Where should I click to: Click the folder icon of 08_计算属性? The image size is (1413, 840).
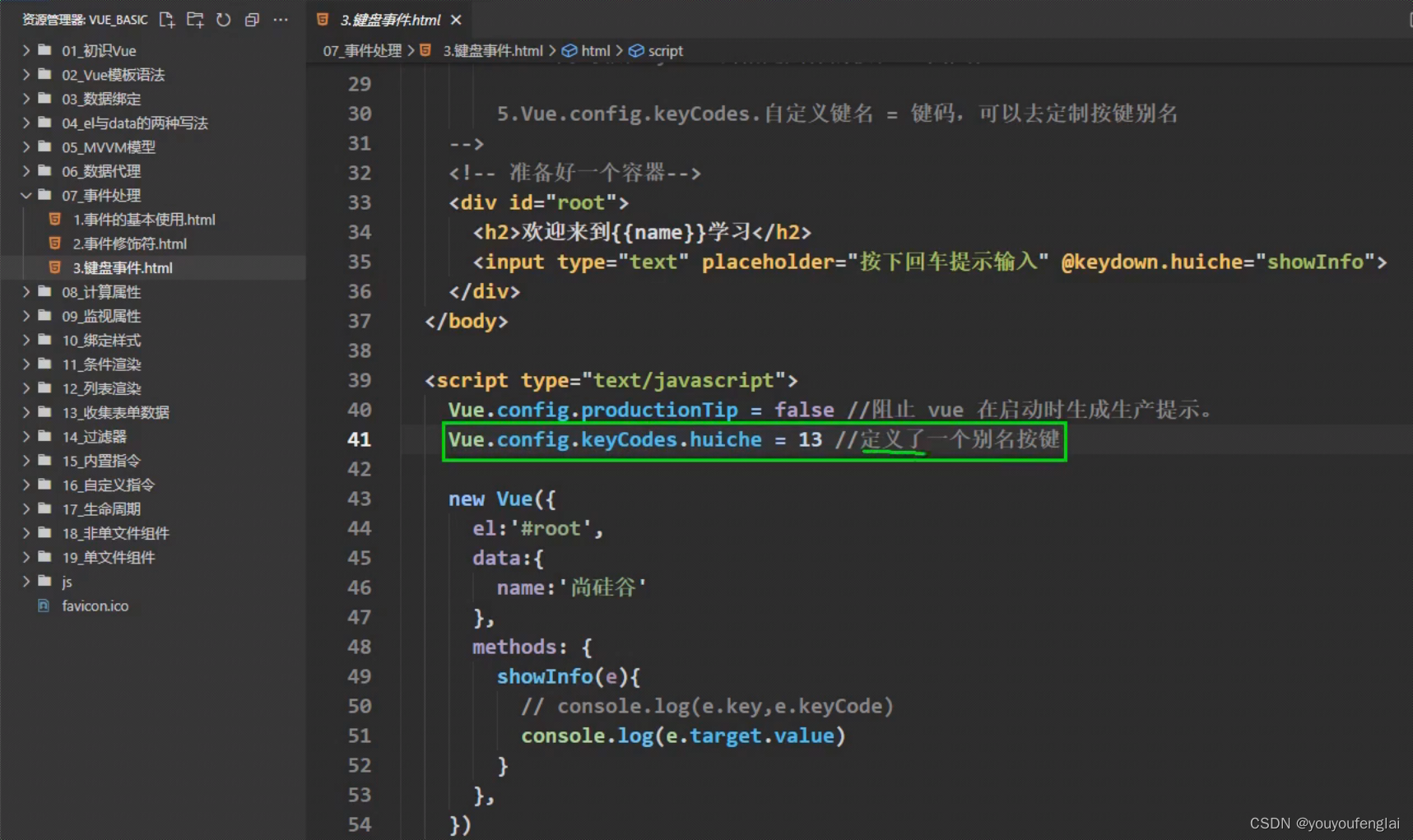(45, 292)
